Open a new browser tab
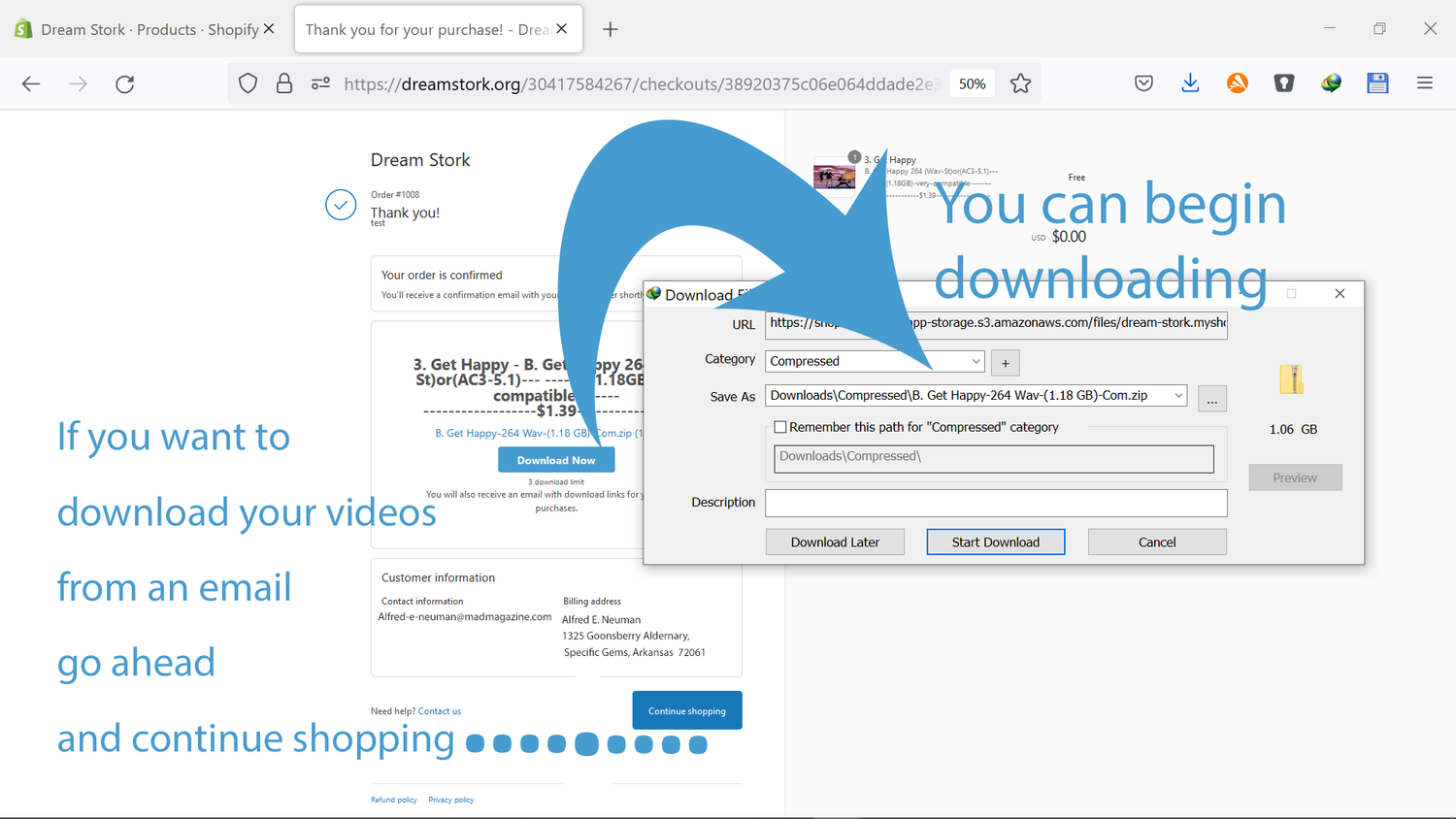This screenshot has width=1456, height=819. pos(610,29)
